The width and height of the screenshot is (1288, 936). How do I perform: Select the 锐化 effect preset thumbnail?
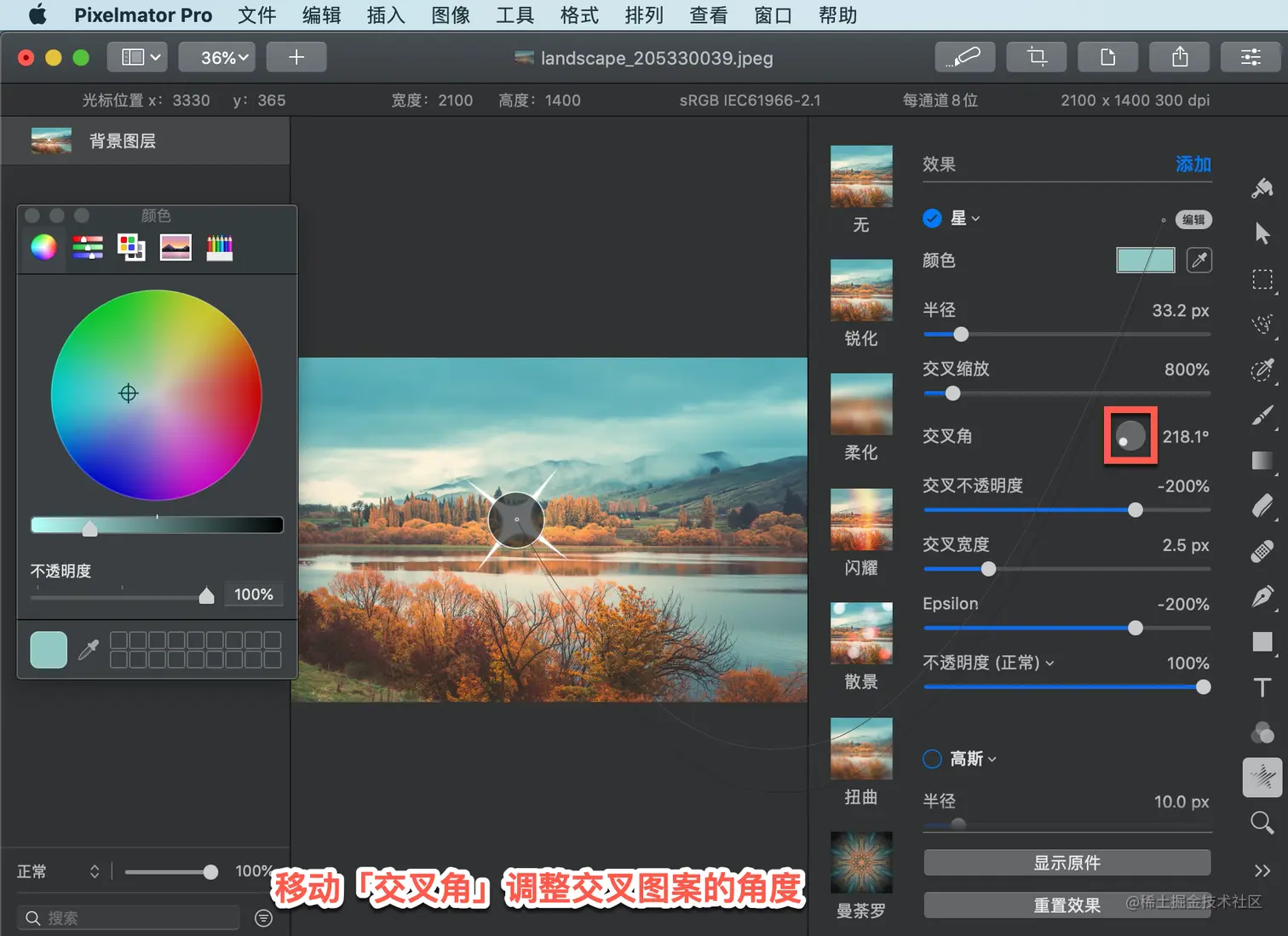click(x=861, y=290)
